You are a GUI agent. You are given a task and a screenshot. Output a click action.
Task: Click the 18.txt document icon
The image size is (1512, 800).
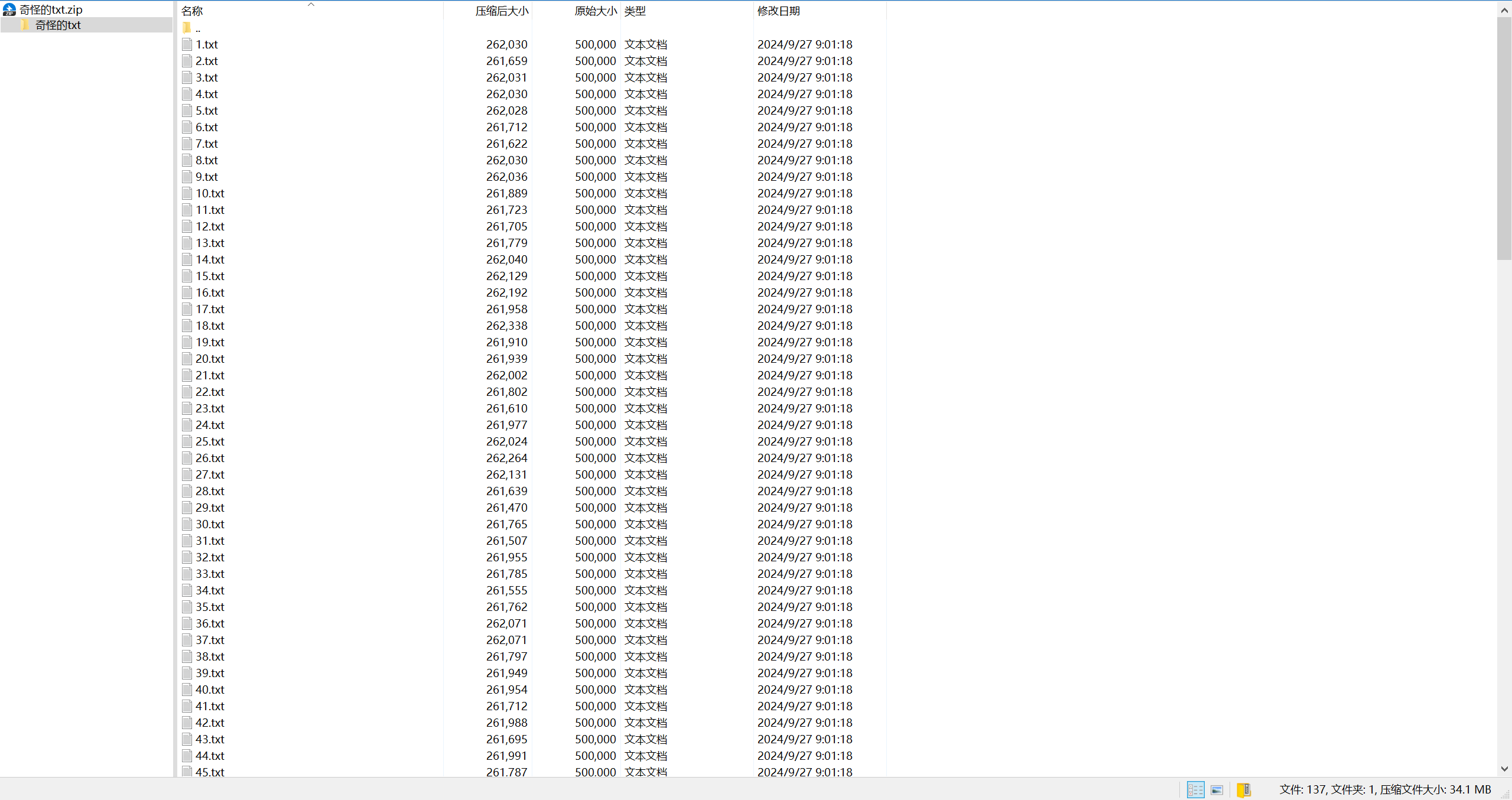pos(187,326)
